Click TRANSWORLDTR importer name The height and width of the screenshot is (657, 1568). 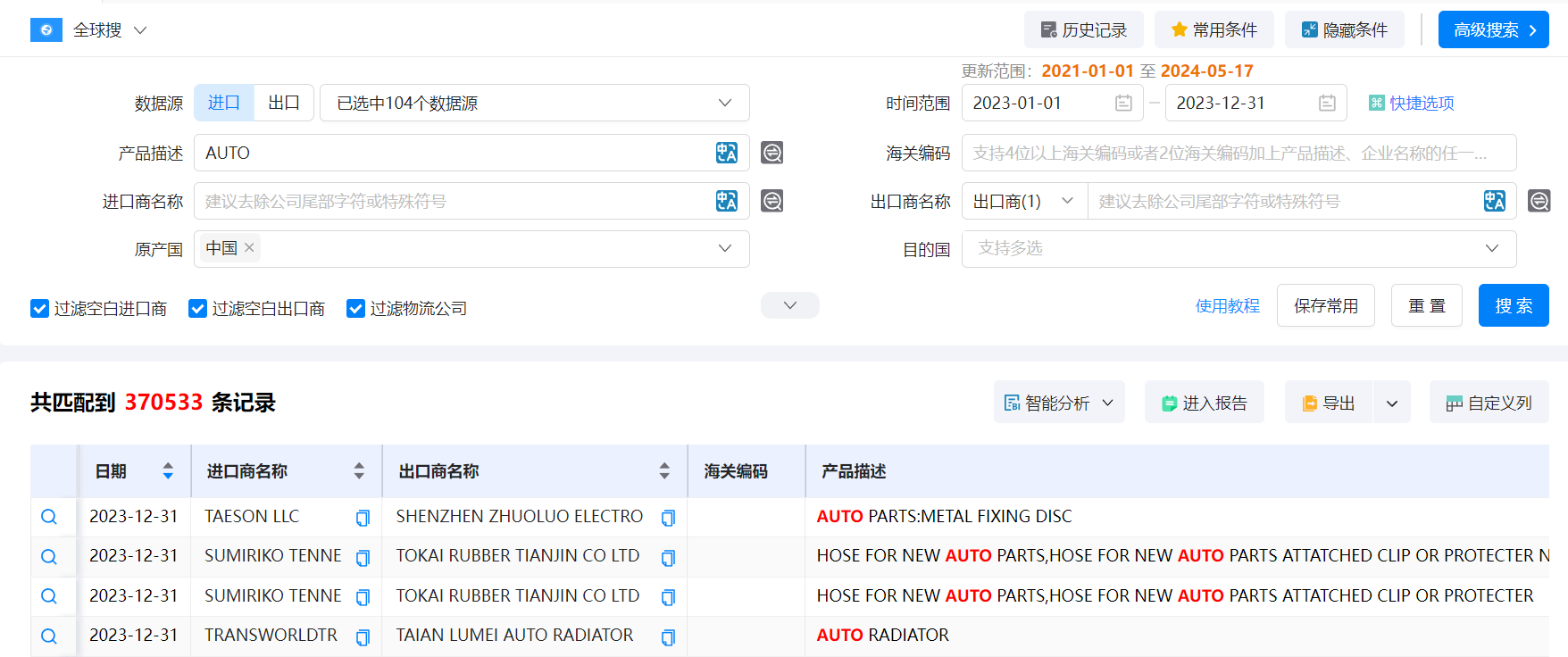271,635
